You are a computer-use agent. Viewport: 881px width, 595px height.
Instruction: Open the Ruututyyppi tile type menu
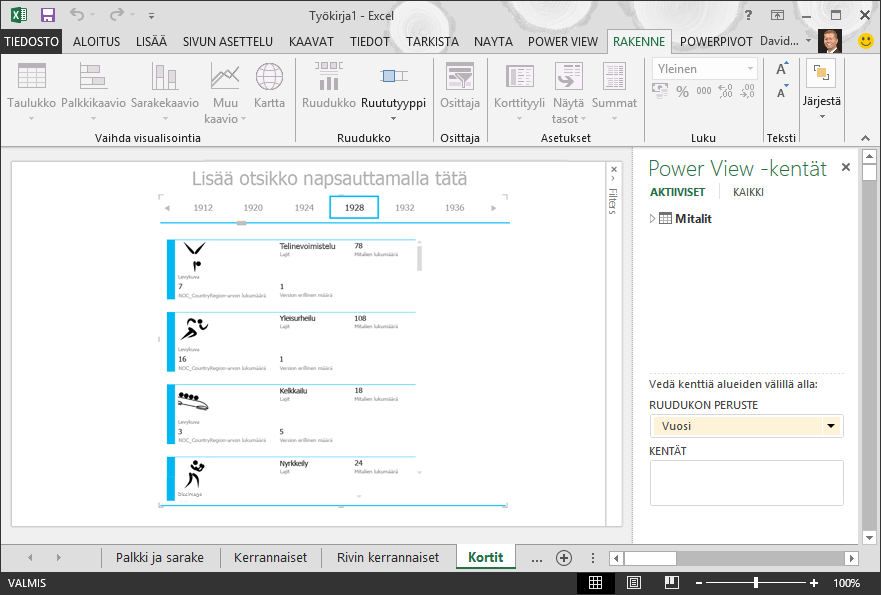[x=393, y=93]
